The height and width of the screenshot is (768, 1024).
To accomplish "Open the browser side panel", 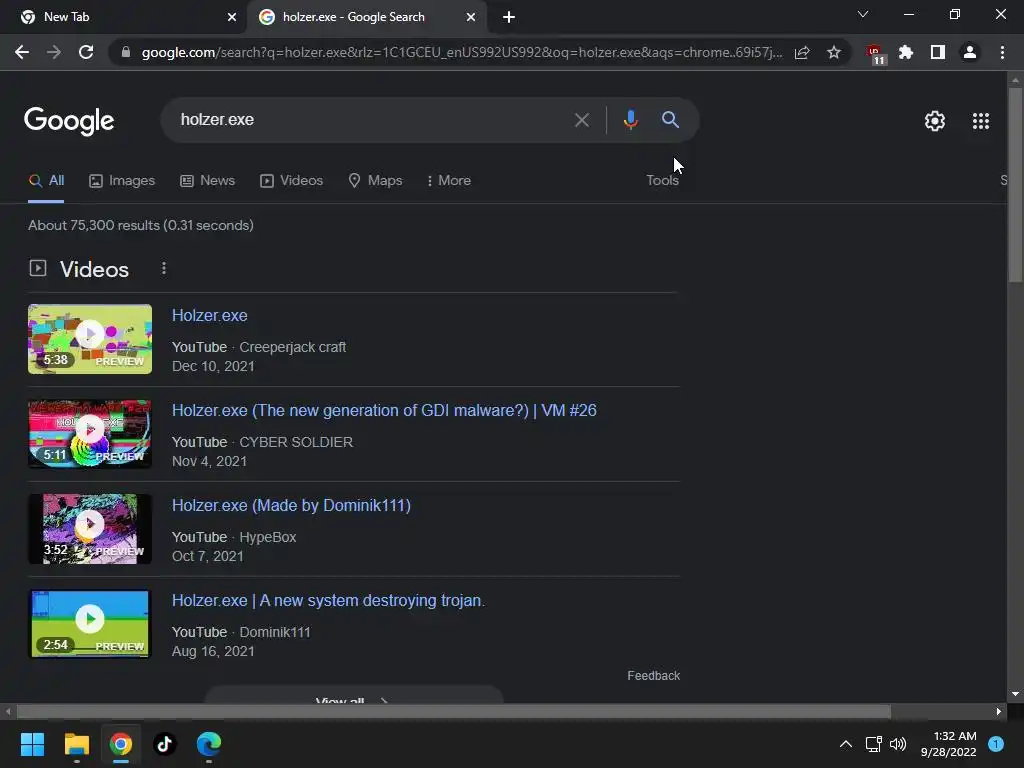I will click(x=937, y=52).
